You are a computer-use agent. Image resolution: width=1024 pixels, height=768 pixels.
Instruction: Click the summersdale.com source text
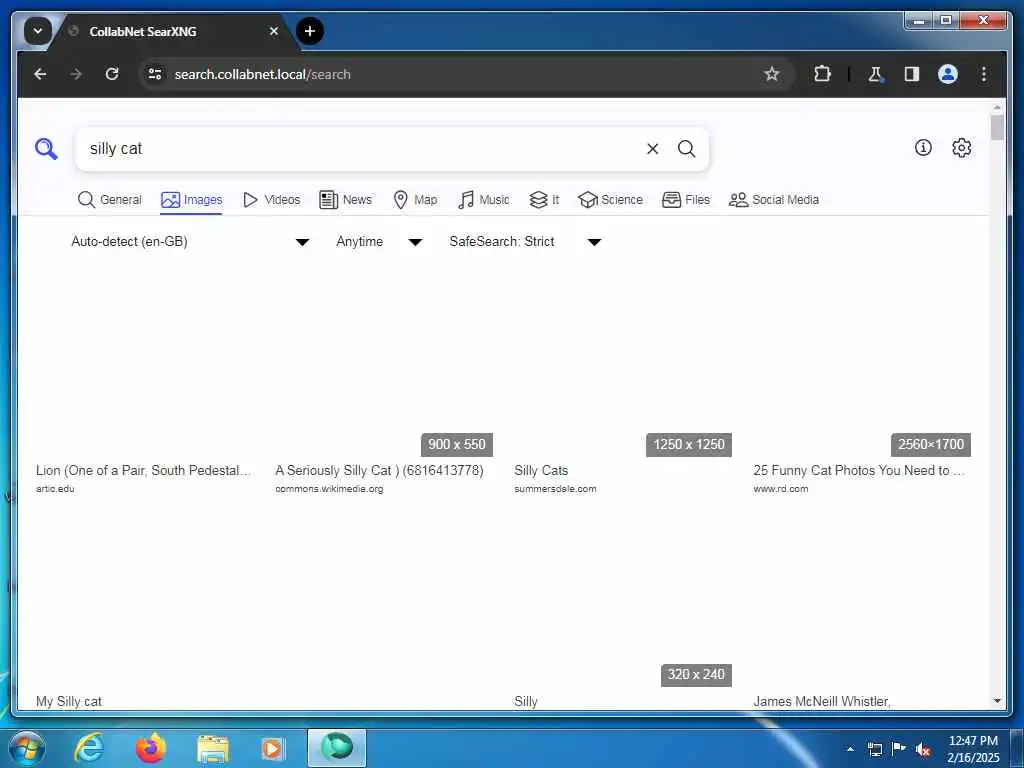[x=555, y=488]
